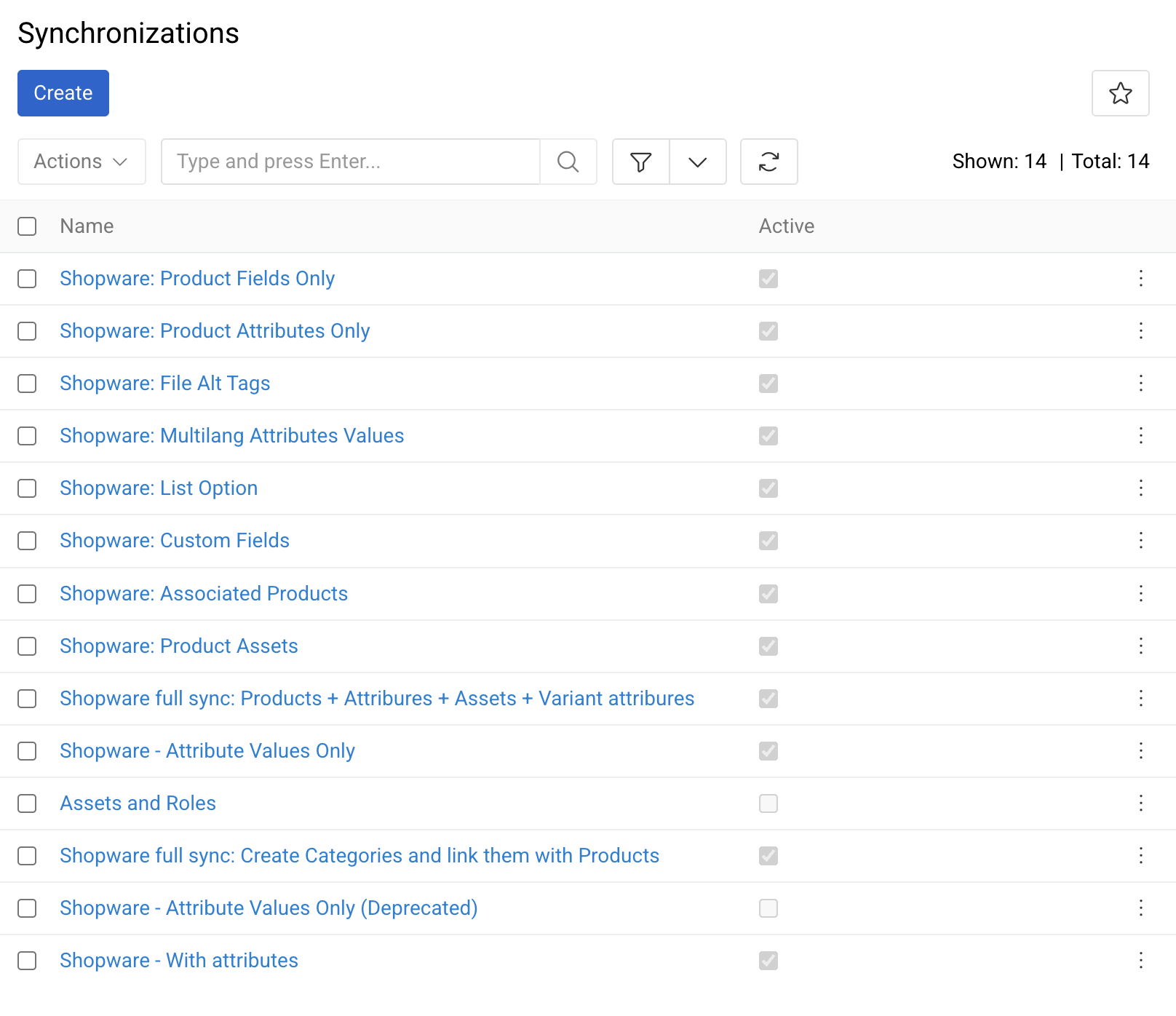Toggle Active checkbox for Shopware - With attributes
Image resolution: width=1176 pixels, height=1016 pixels.
[x=768, y=961]
